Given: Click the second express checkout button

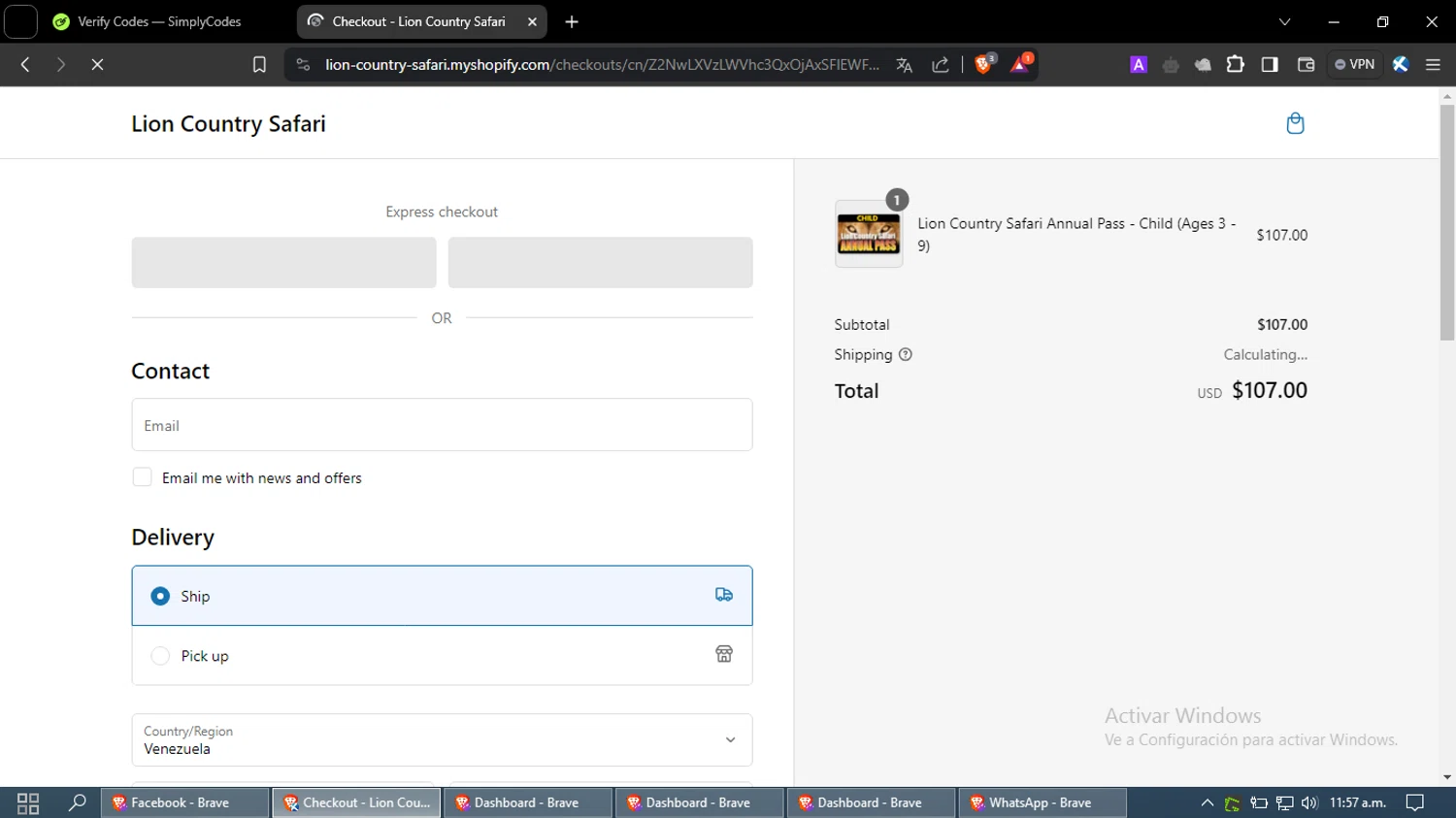Looking at the screenshot, I should pos(600,263).
